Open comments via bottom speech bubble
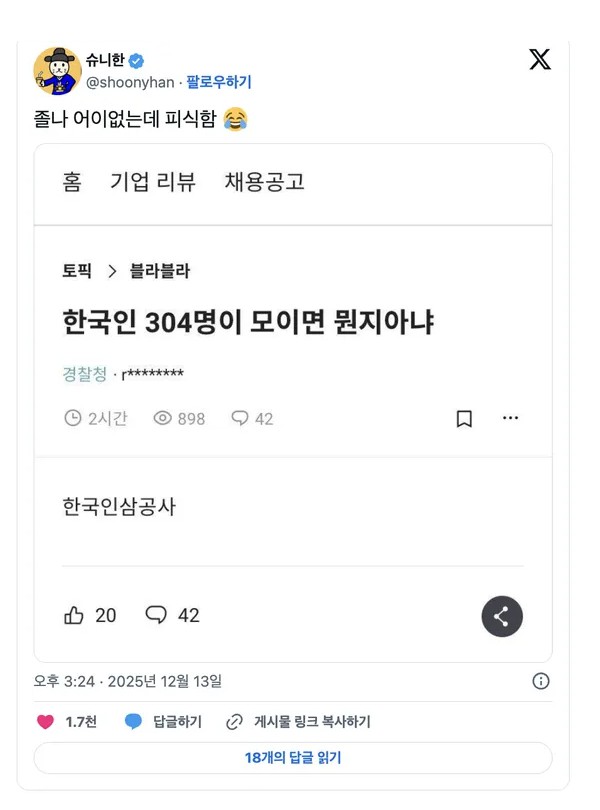The height and width of the screenshot is (810, 600). [x=156, y=615]
